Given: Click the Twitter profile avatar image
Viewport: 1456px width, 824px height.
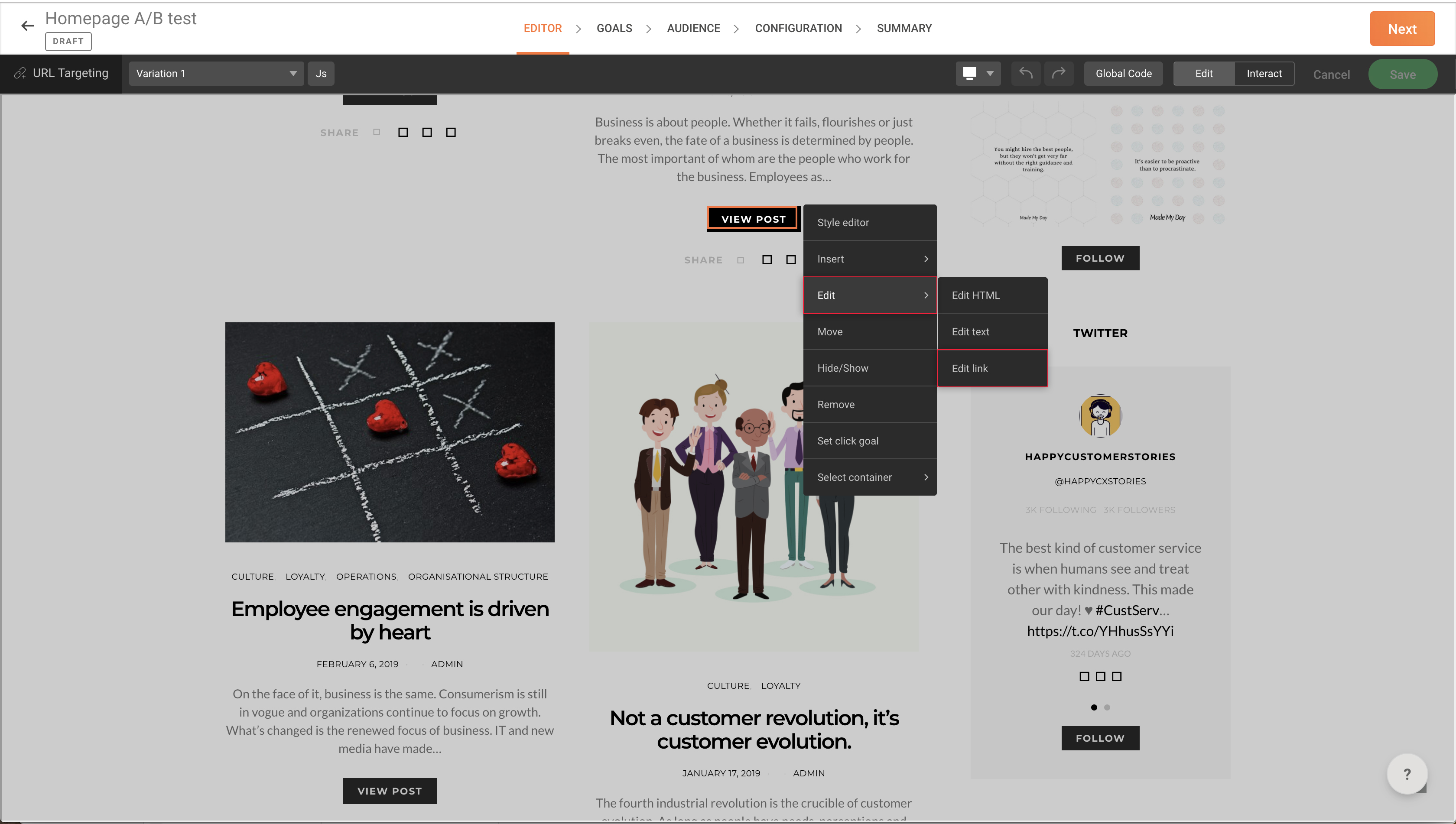Looking at the screenshot, I should [x=1100, y=416].
